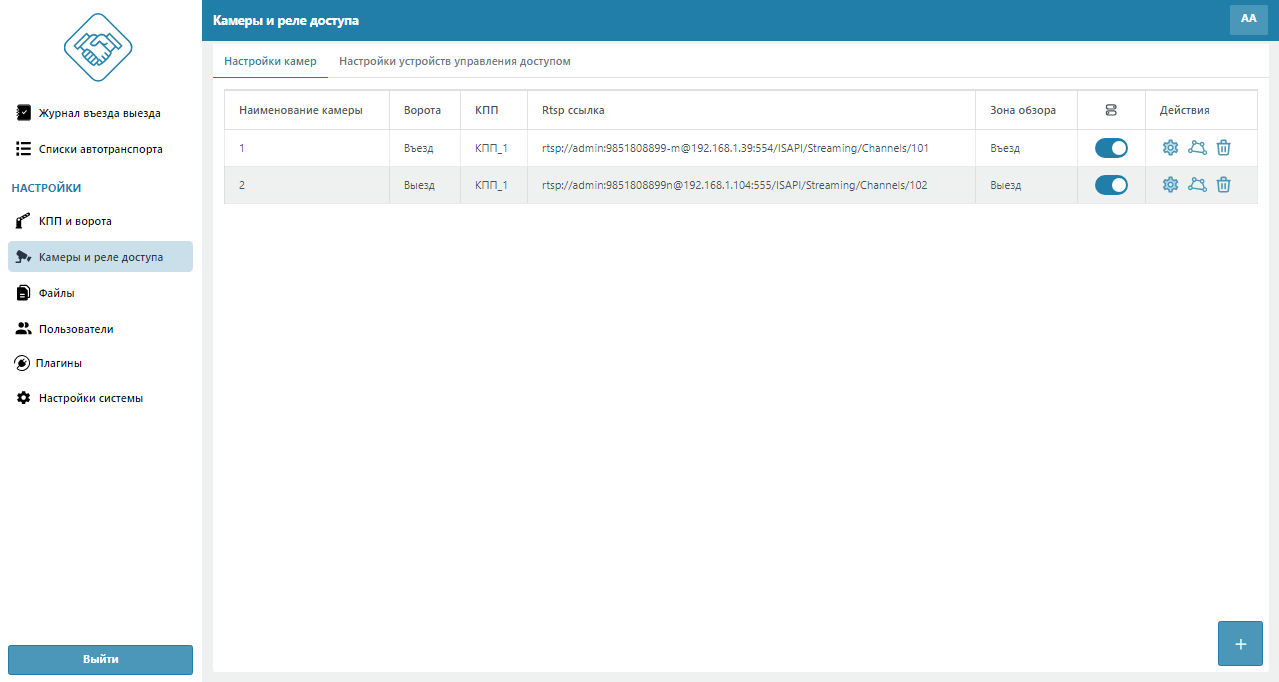
Task: Delete camera 2 with trash icon
Action: [x=1223, y=185]
